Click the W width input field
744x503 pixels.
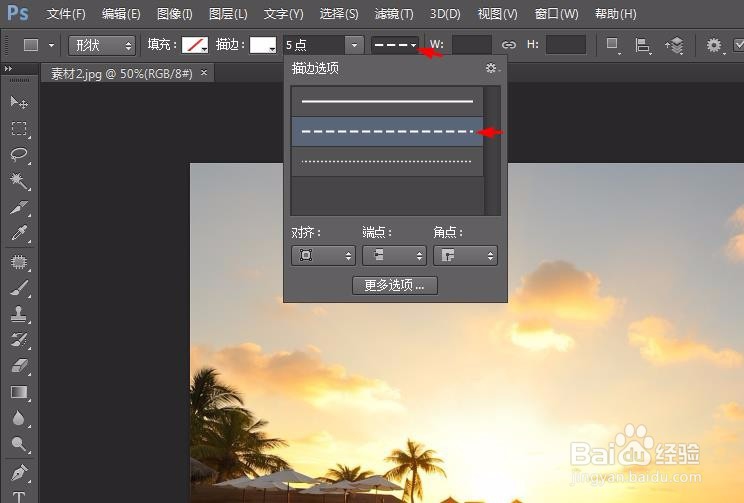[x=472, y=45]
